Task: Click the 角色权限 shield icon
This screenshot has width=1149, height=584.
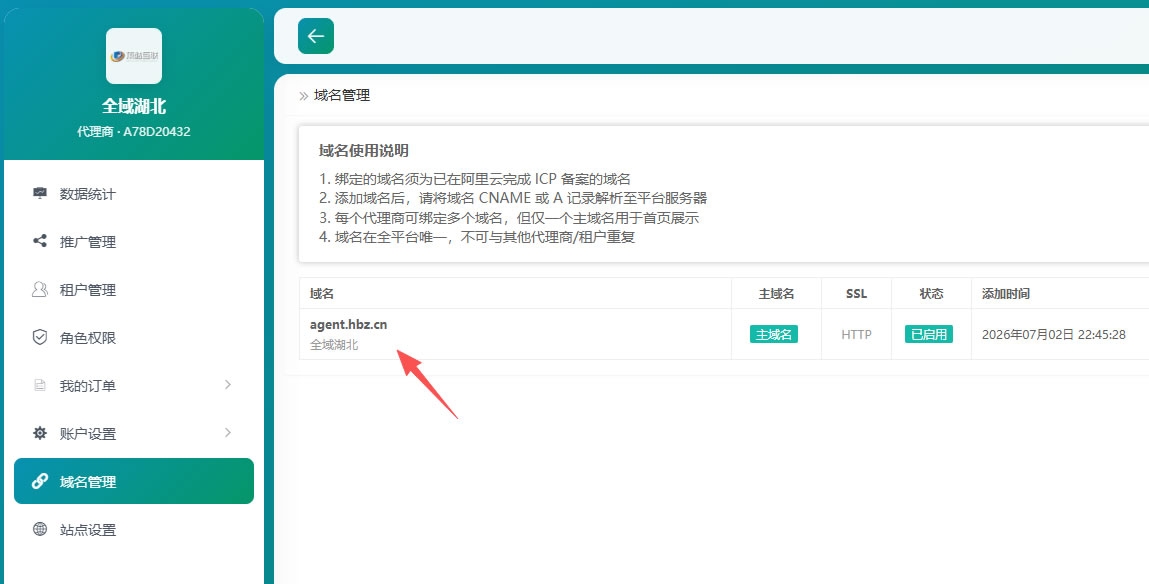Action: (40, 337)
